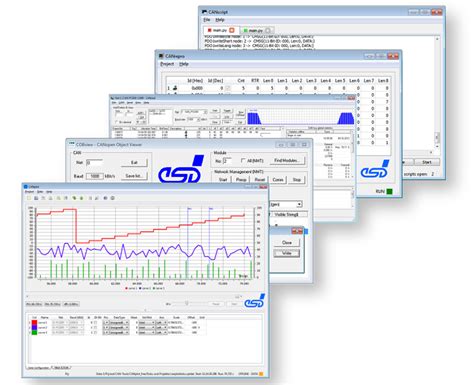This screenshot has width=474, height=385.
Task: Click the left blue cursor marker in chart
Action: pos(189,208)
